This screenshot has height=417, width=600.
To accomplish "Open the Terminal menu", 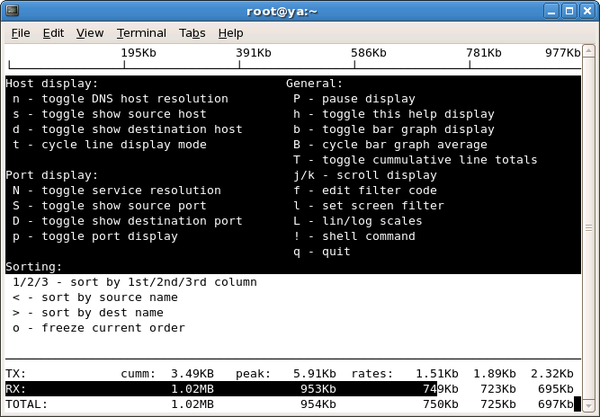I will pos(142,33).
